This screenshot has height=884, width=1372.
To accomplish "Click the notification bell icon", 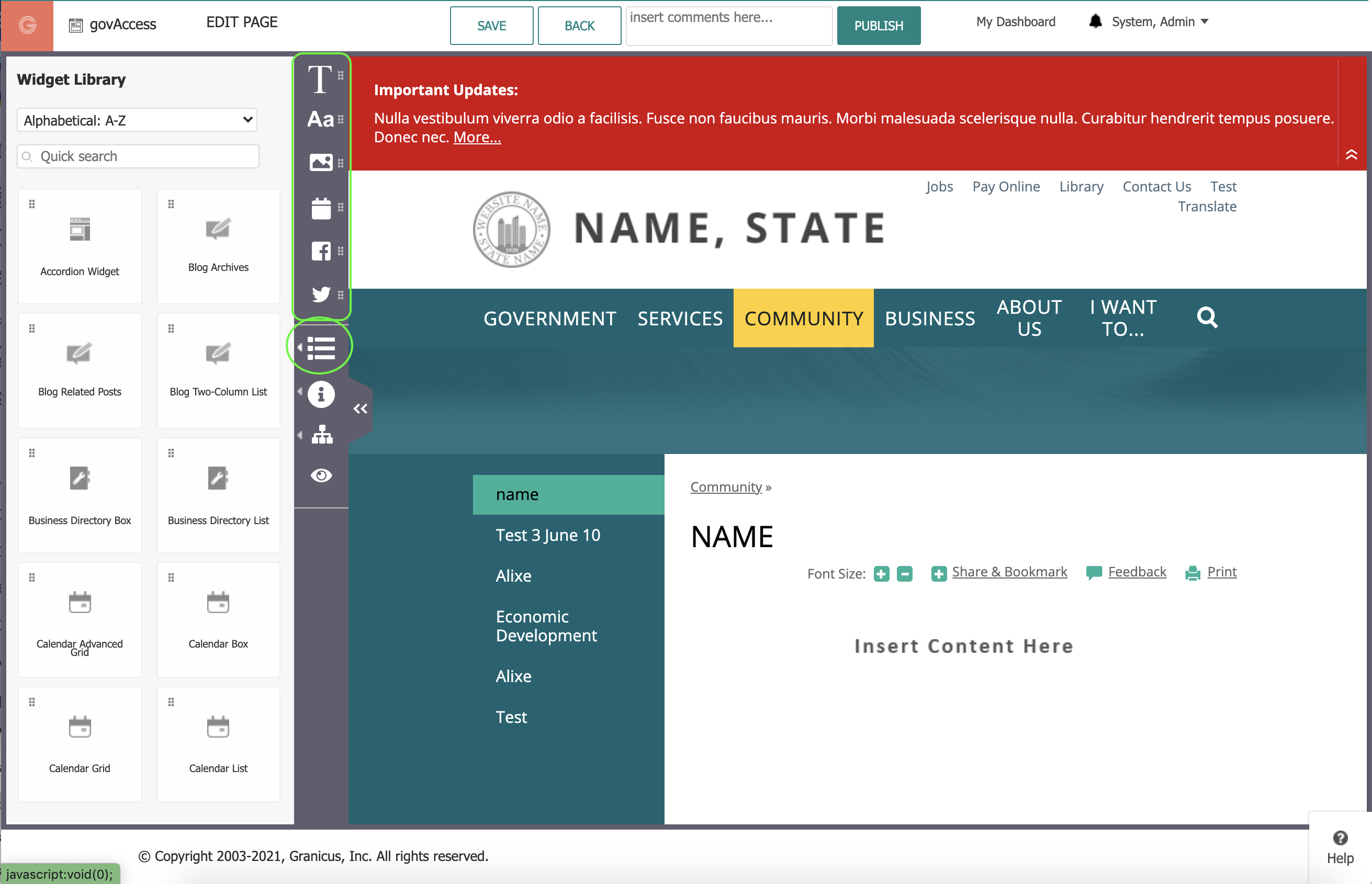I will 1095,22.
